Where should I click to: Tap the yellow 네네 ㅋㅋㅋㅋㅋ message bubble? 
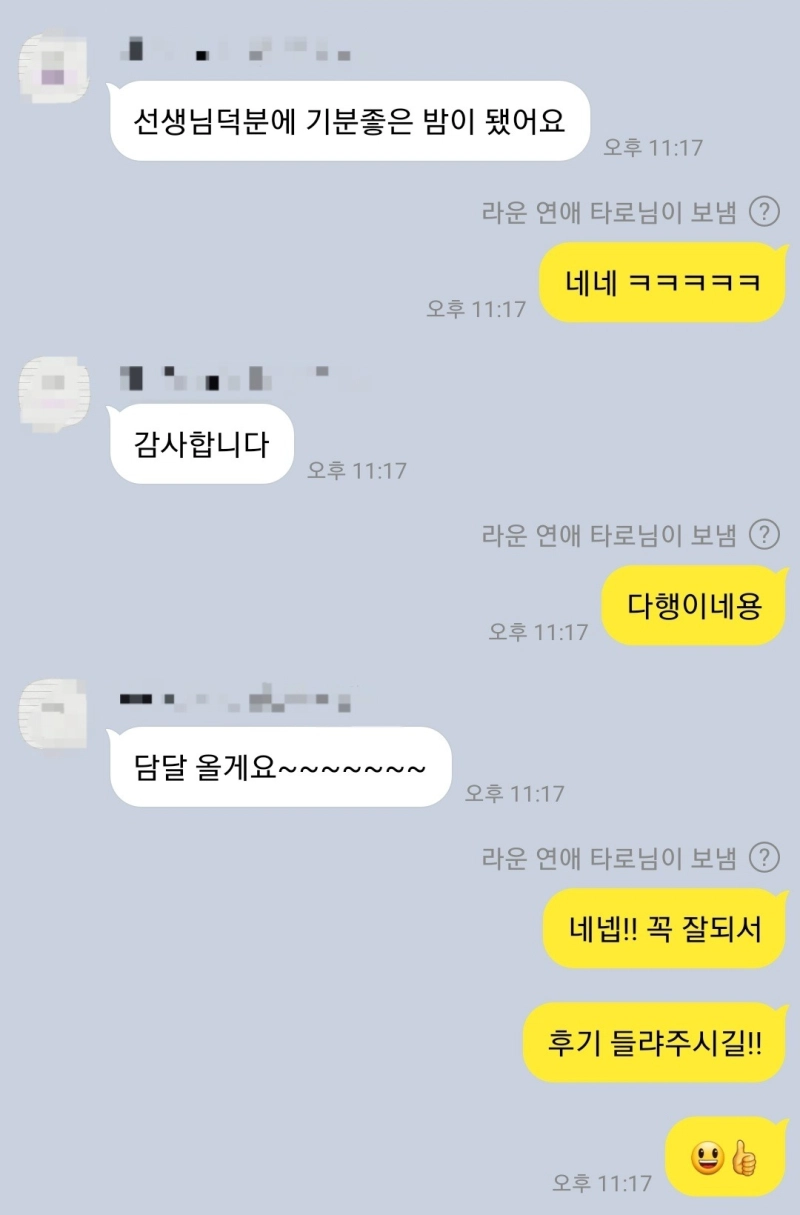(664, 283)
